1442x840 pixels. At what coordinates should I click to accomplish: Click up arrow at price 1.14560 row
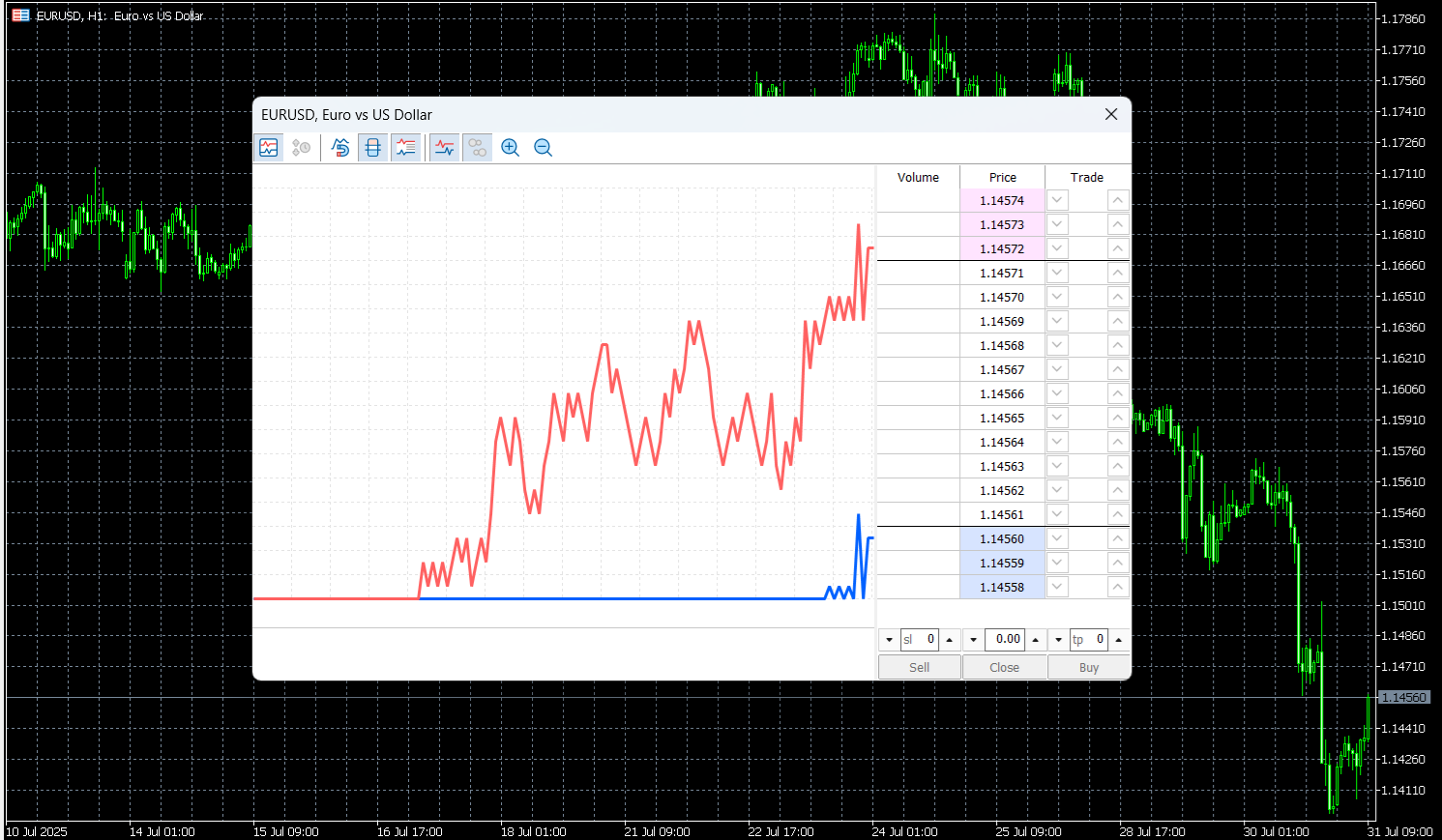point(1118,538)
